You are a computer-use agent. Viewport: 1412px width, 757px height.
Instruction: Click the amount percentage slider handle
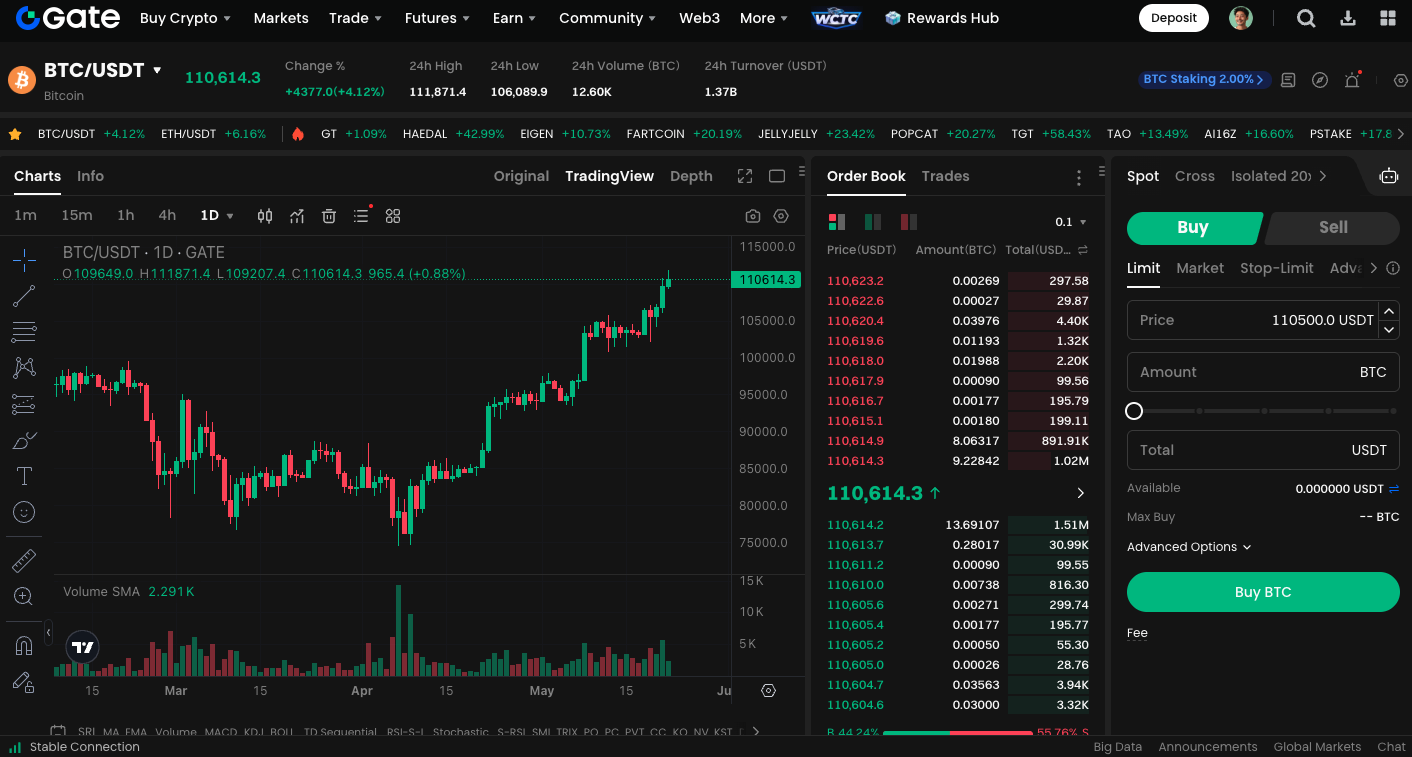pos(1134,411)
